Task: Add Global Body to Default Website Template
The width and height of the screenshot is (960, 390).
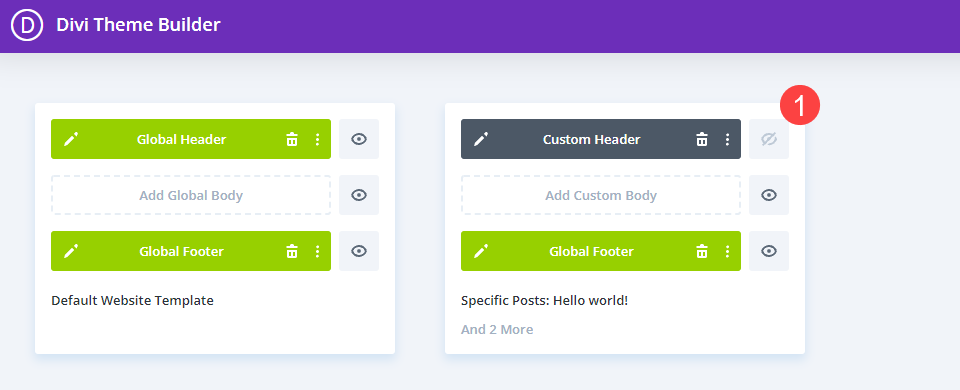Action: coord(191,195)
